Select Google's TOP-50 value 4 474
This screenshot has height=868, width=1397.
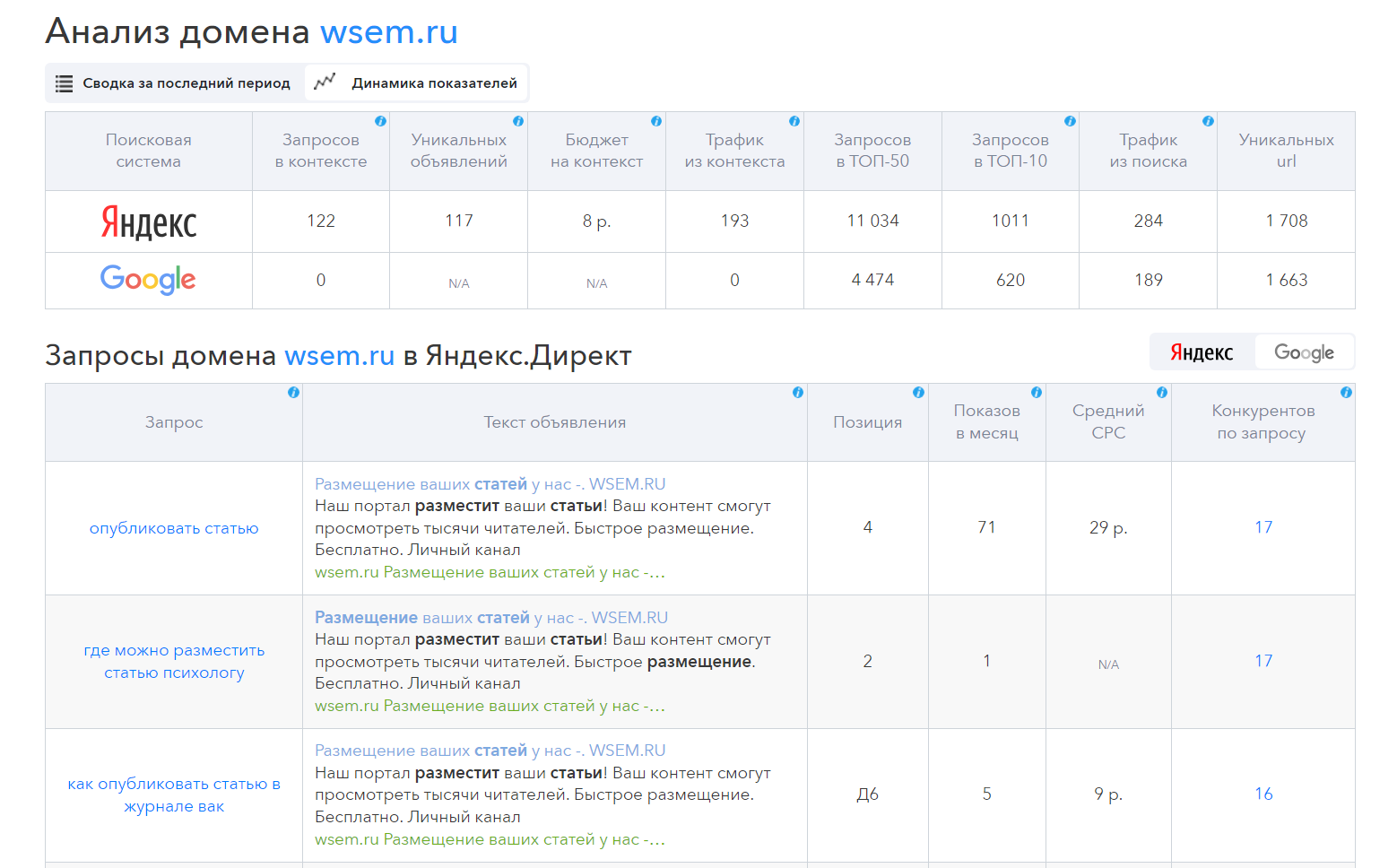pos(872,280)
